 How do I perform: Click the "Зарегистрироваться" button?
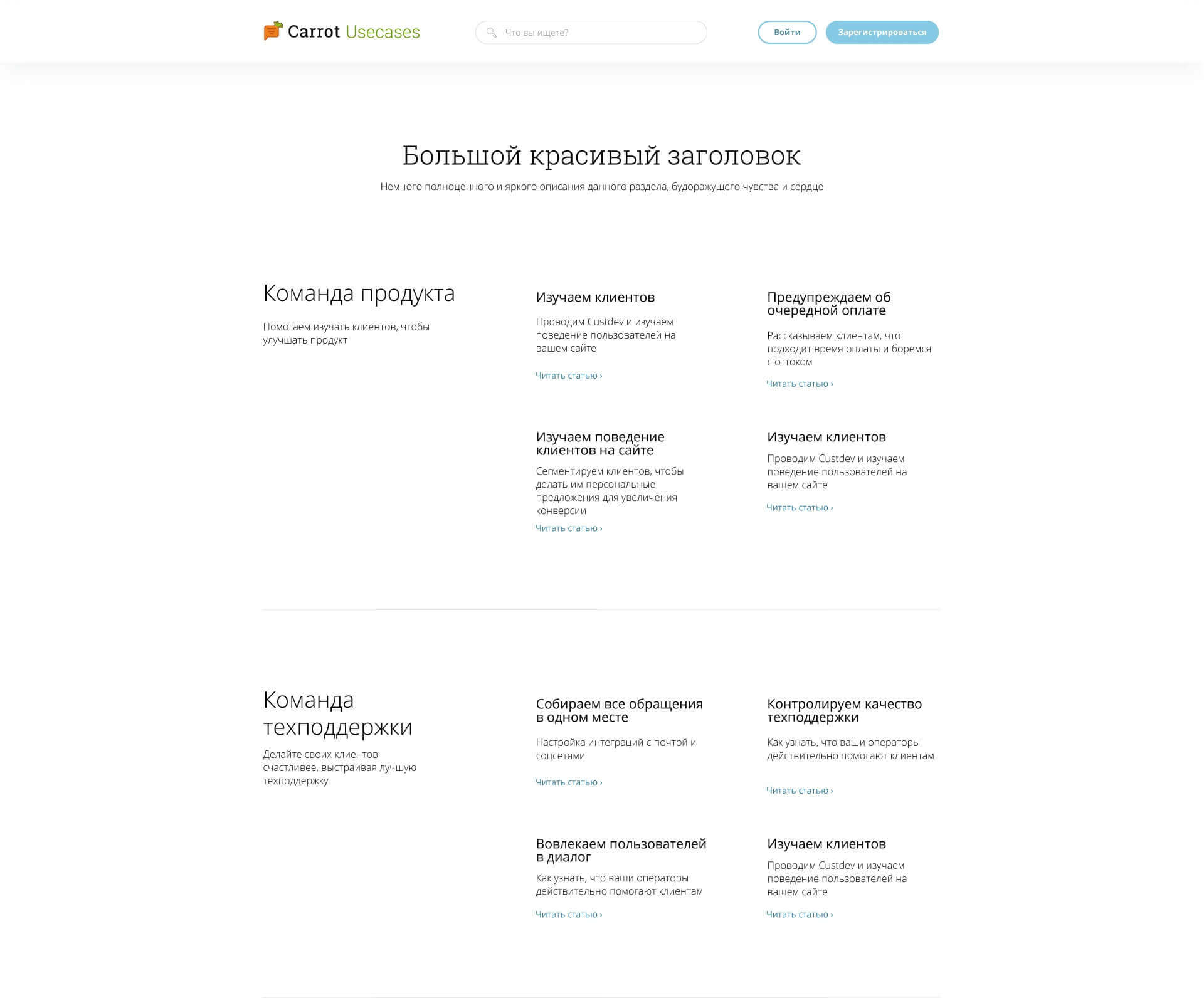point(882,33)
